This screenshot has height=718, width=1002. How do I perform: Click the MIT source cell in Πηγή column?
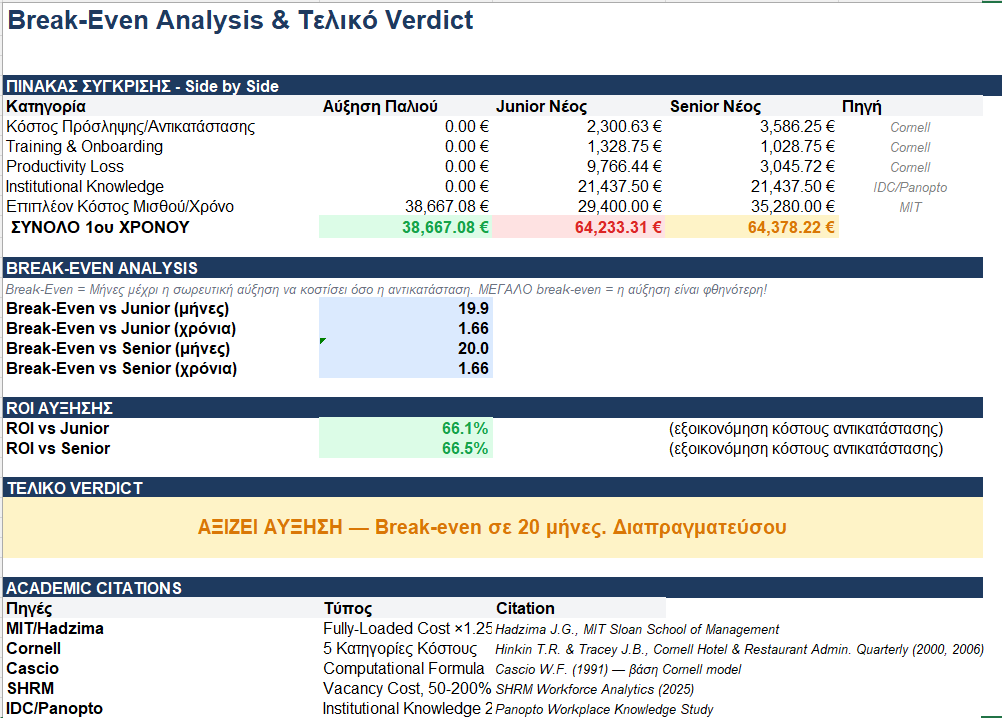pyautogui.click(x=910, y=207)
